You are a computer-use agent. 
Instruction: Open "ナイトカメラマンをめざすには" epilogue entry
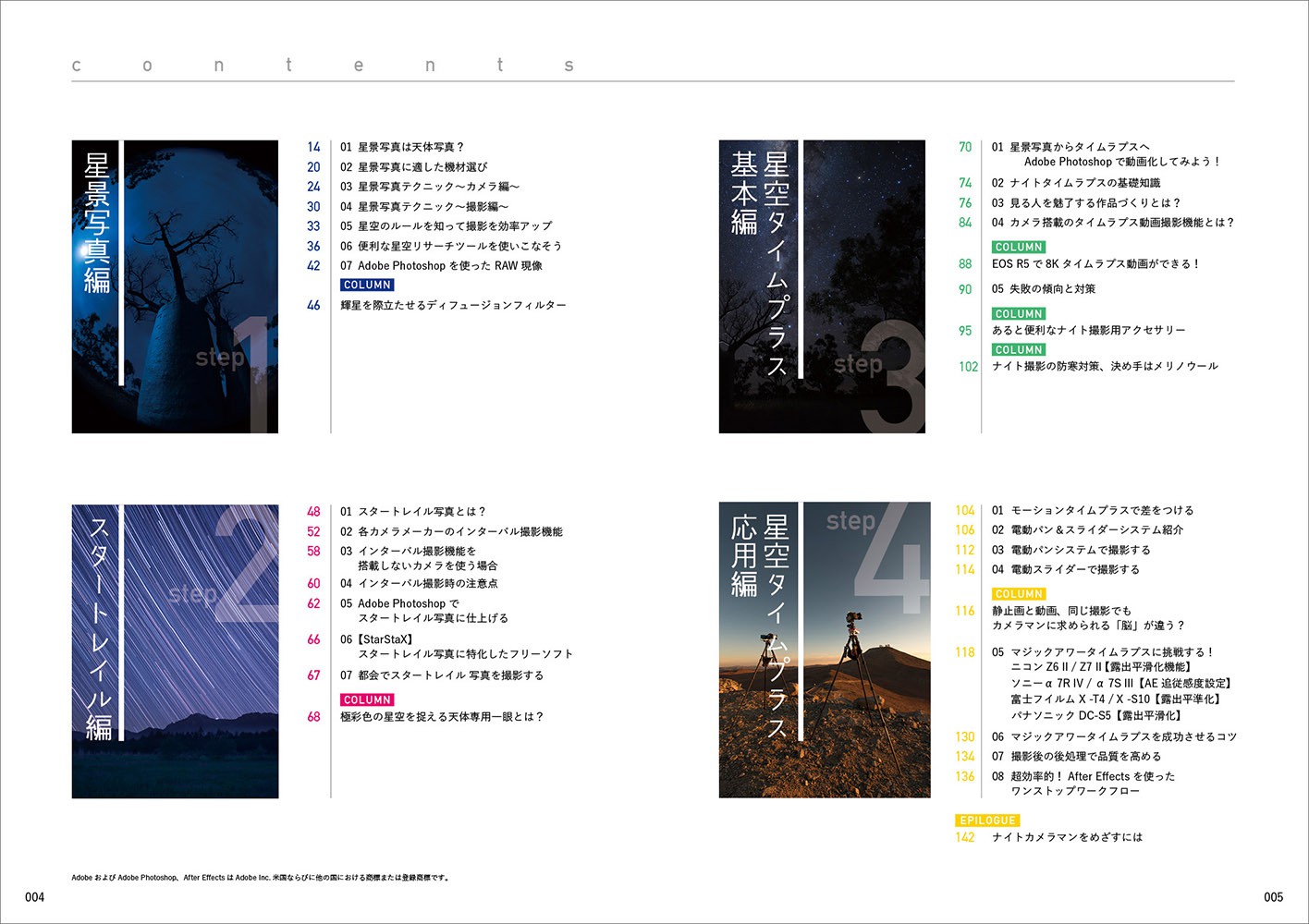tap(1067, 837)
